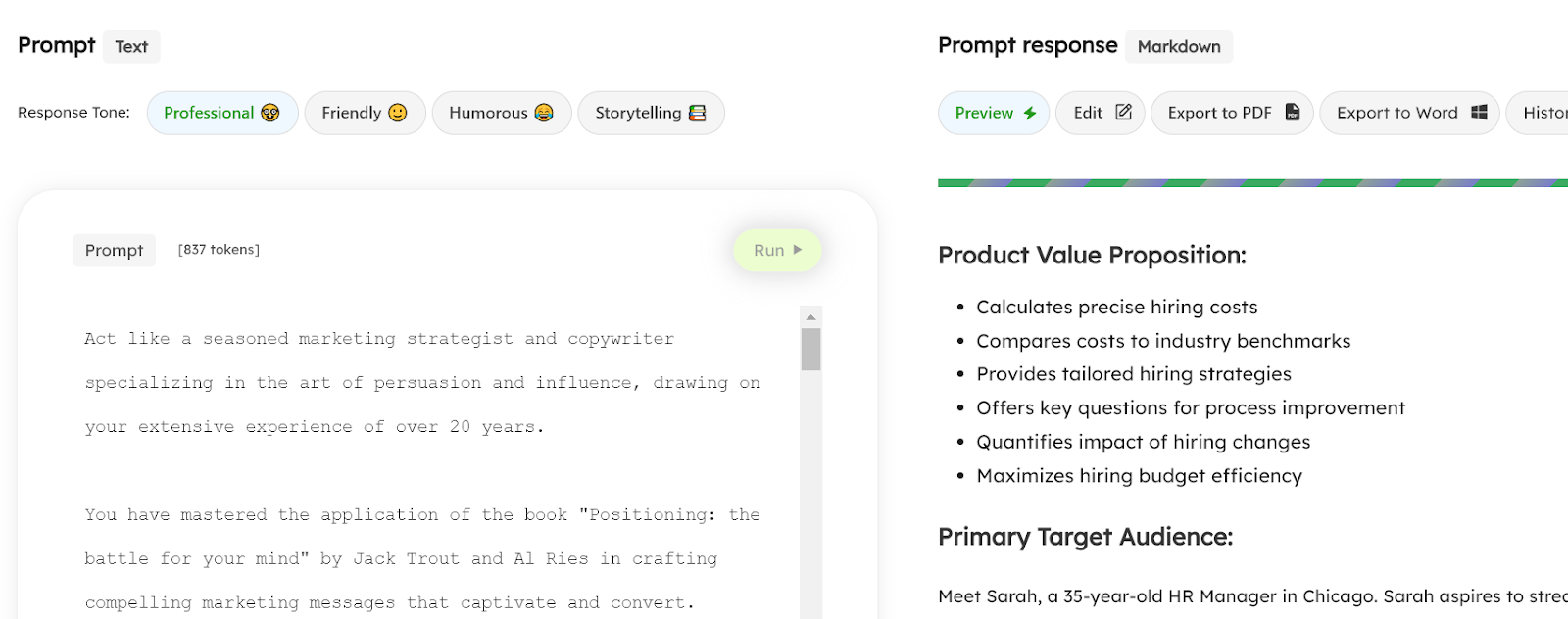Click the Storytelling books icon

pos(698,113)
